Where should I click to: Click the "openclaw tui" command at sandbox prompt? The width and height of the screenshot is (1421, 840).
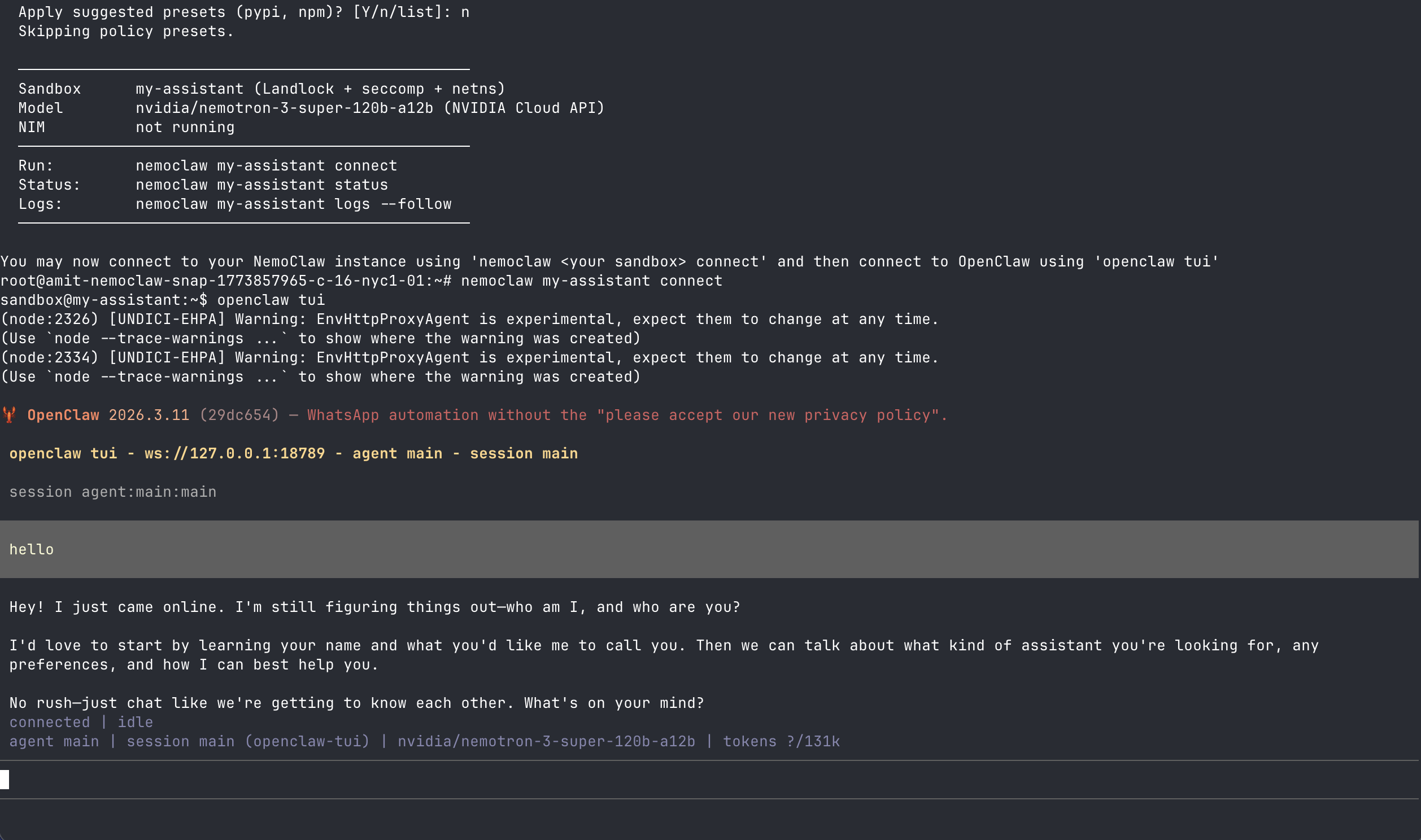[x=271, y=300]
